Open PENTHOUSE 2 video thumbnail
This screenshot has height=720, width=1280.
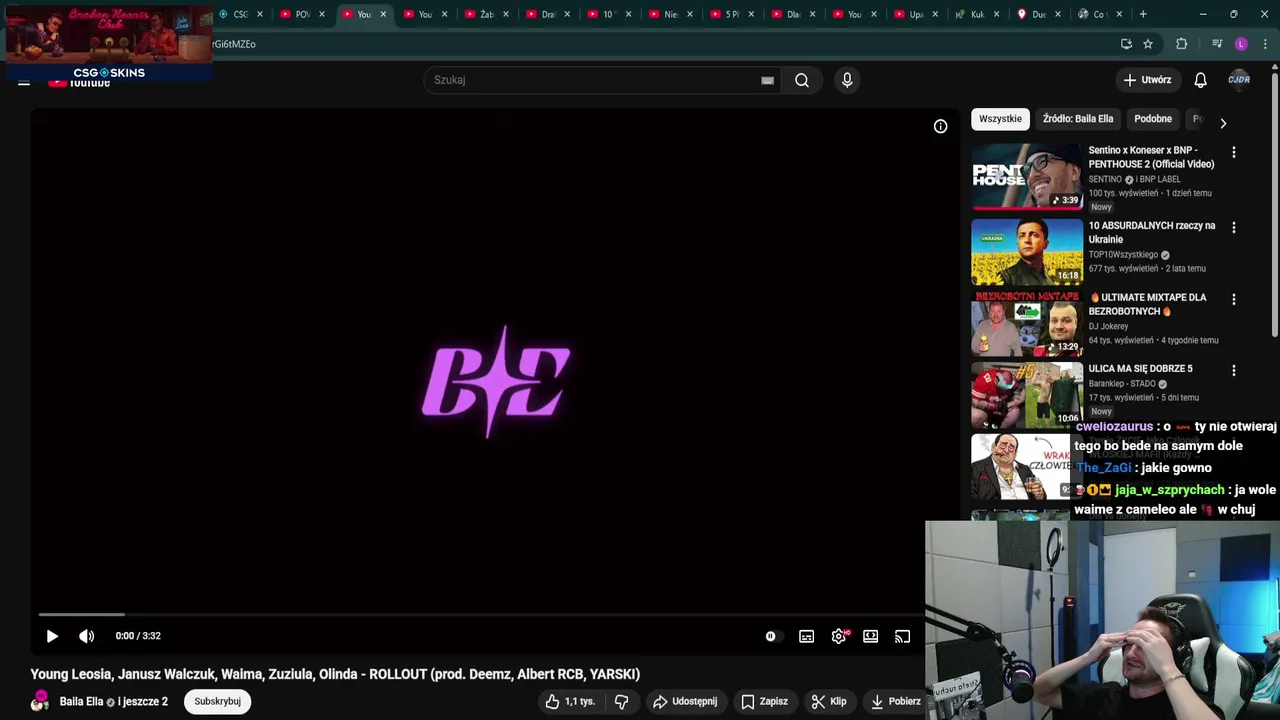(x=1027, y=176)
